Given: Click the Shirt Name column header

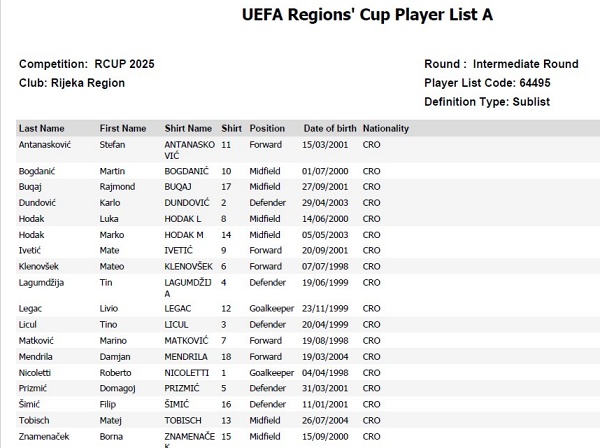Looking at the screenshot, I should click(188, 129).
